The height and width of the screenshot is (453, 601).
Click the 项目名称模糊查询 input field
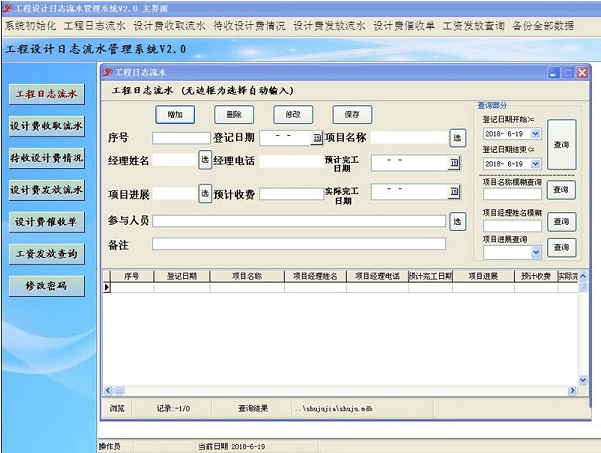tap(512, 194)
